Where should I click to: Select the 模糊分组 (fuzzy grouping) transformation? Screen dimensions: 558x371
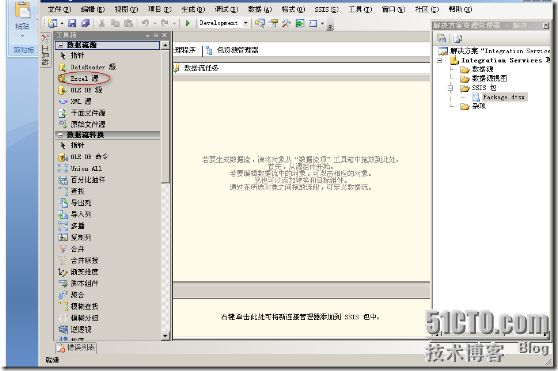(x=79, y=318)
